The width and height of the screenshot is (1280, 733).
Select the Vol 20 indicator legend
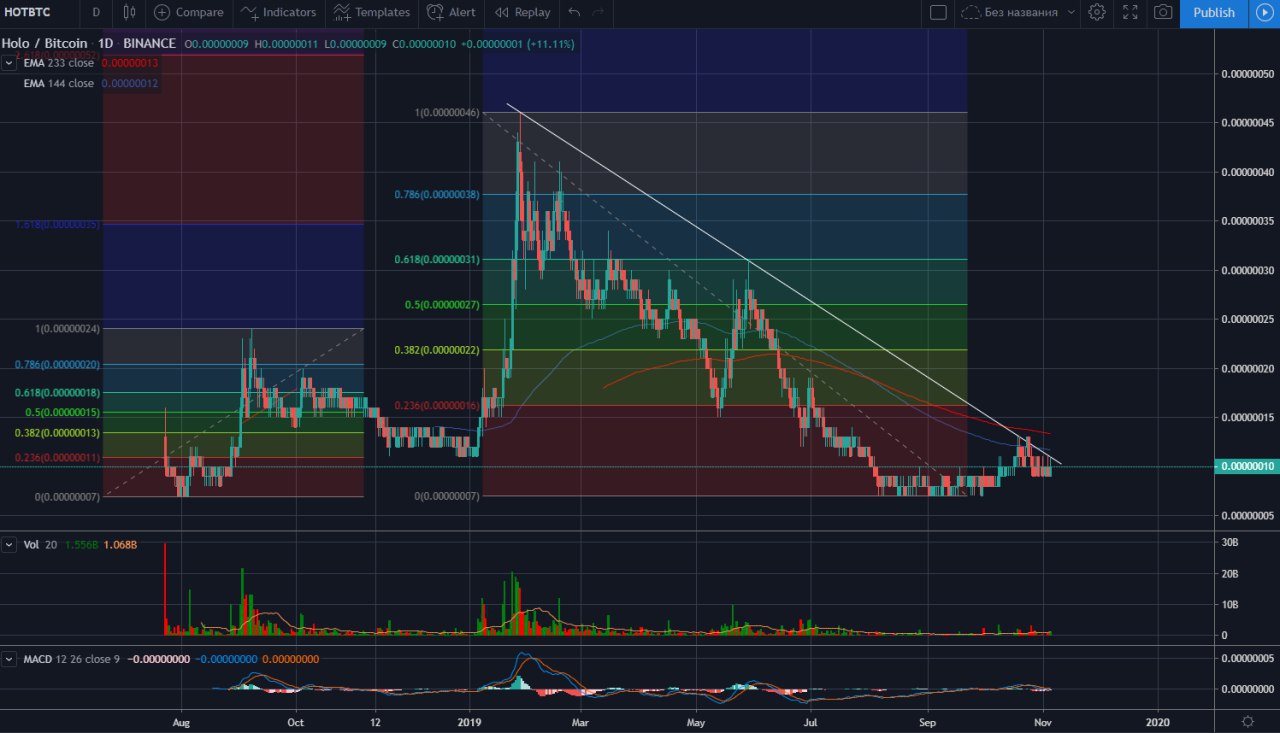pos(39,545)
